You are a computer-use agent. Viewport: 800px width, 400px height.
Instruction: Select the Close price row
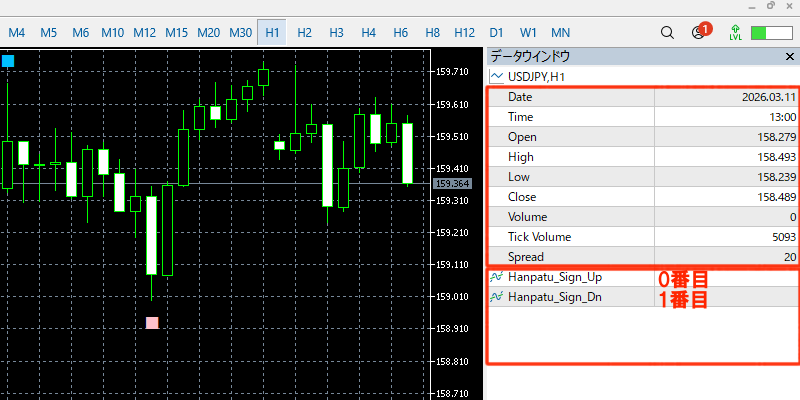pos(642,197)
